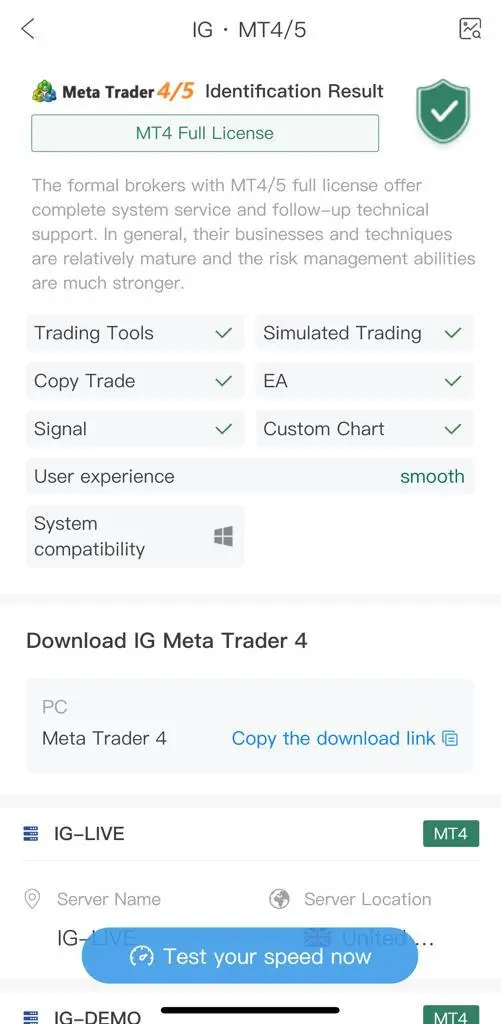Image resolution: width=501 pixels, height=1024 pixels.
Task: Tap Test your speed now button
Action: tap(250, 956)
